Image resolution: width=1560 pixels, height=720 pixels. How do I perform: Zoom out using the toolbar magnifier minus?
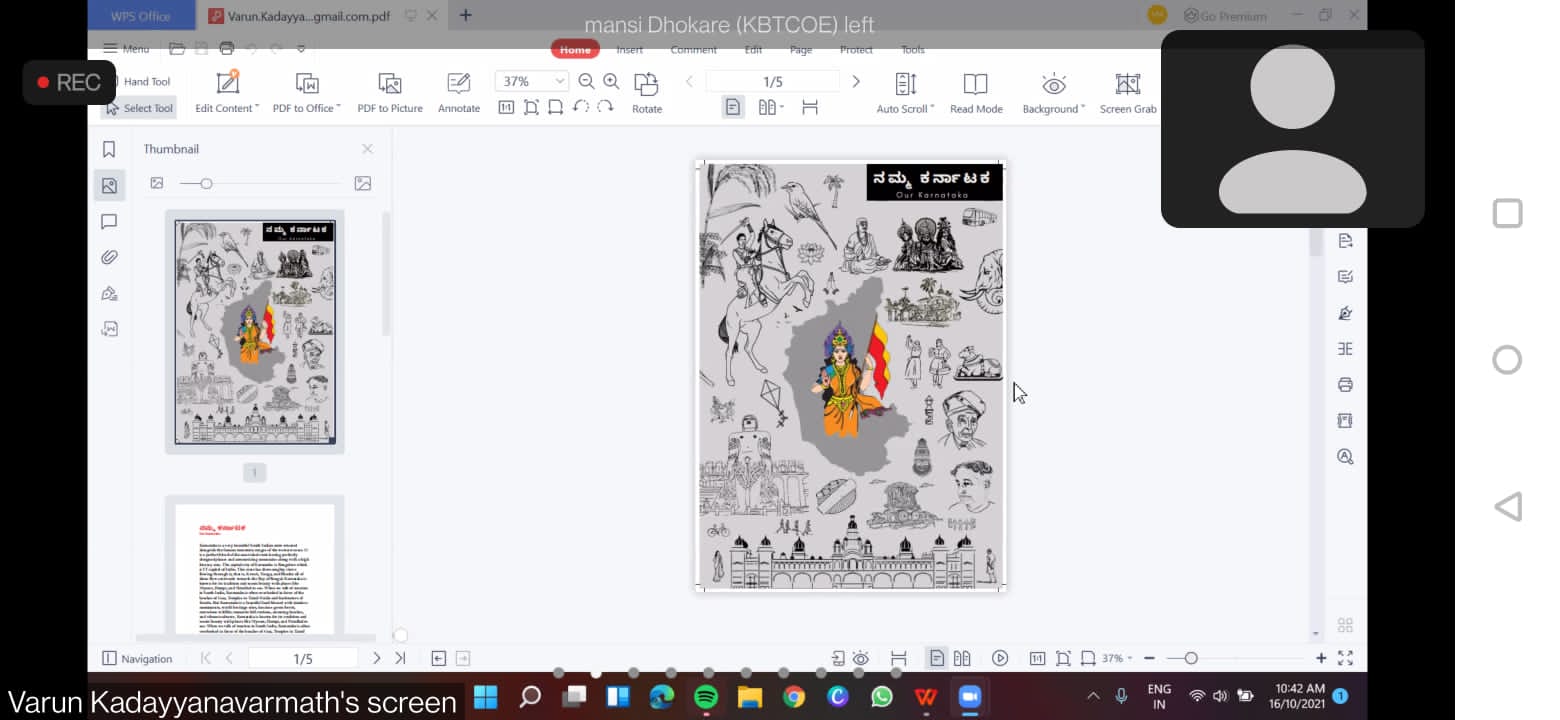[x=587, y=81]
